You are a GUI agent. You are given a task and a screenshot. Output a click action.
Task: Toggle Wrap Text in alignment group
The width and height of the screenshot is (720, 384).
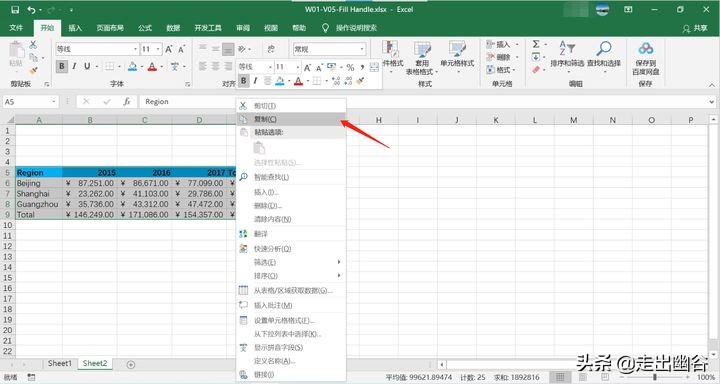click(271, 49)
